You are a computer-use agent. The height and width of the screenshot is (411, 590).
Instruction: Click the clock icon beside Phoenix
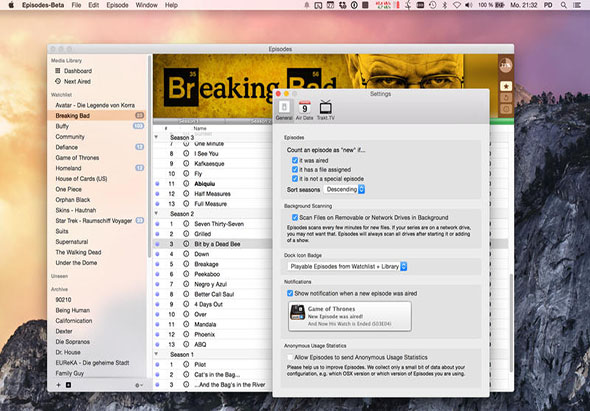[186, 334]
